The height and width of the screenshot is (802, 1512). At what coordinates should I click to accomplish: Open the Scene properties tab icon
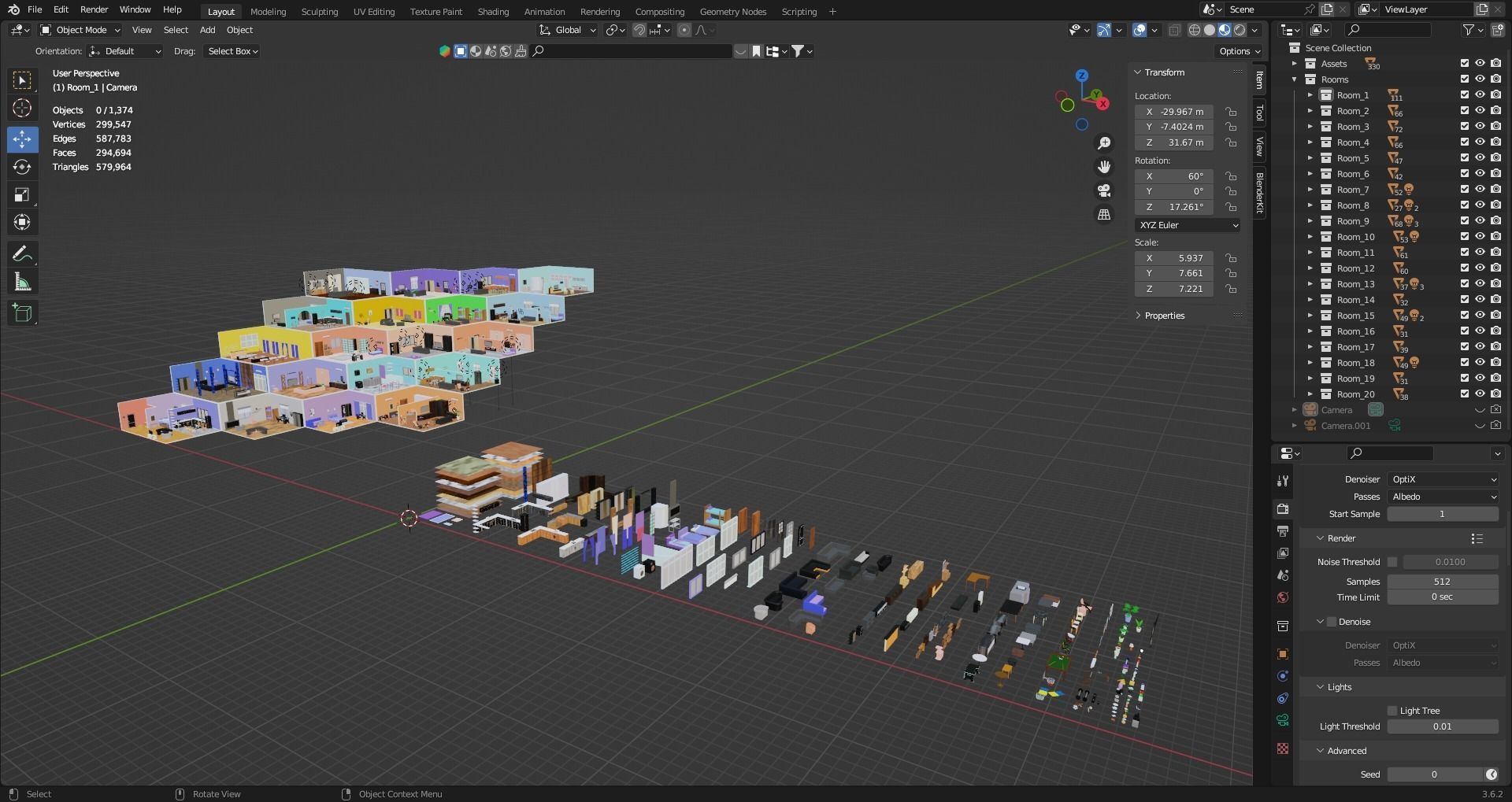1283,575
